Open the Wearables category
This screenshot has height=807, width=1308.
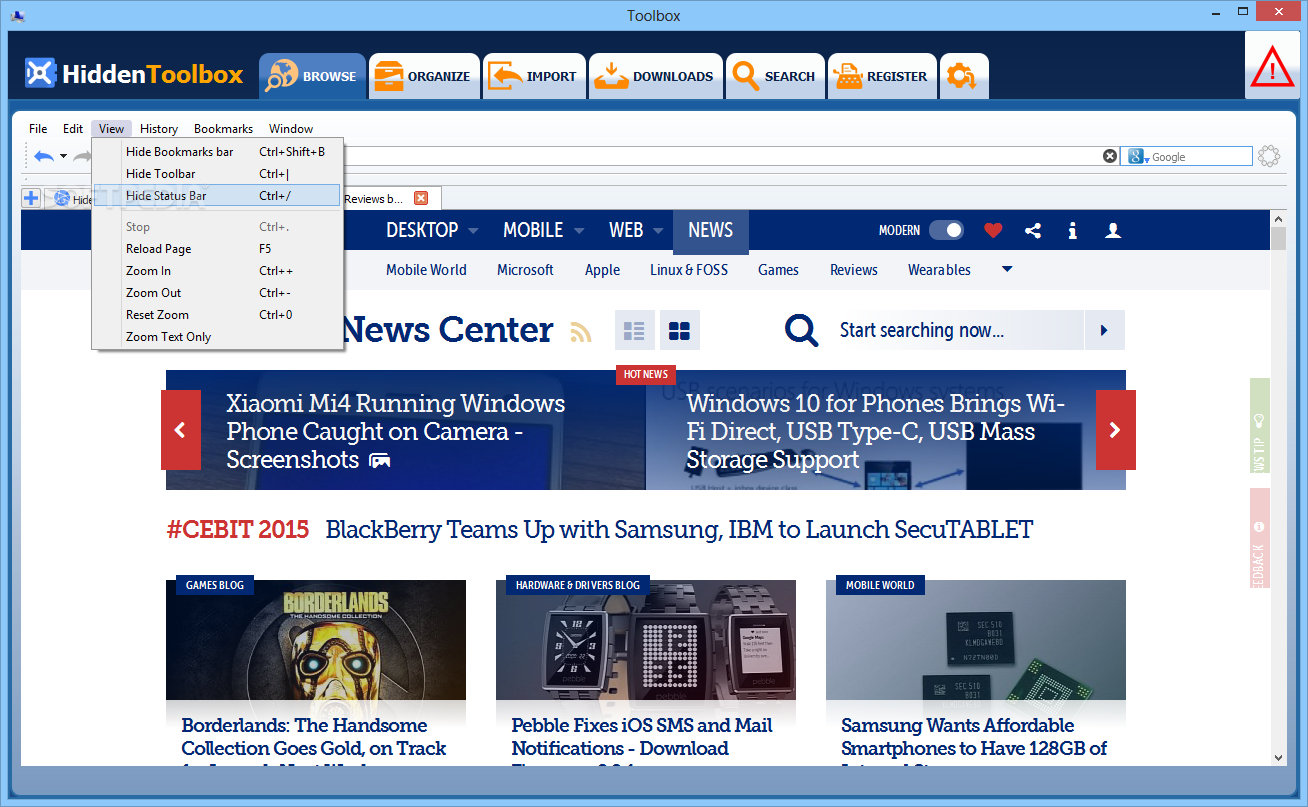[939, 270]
